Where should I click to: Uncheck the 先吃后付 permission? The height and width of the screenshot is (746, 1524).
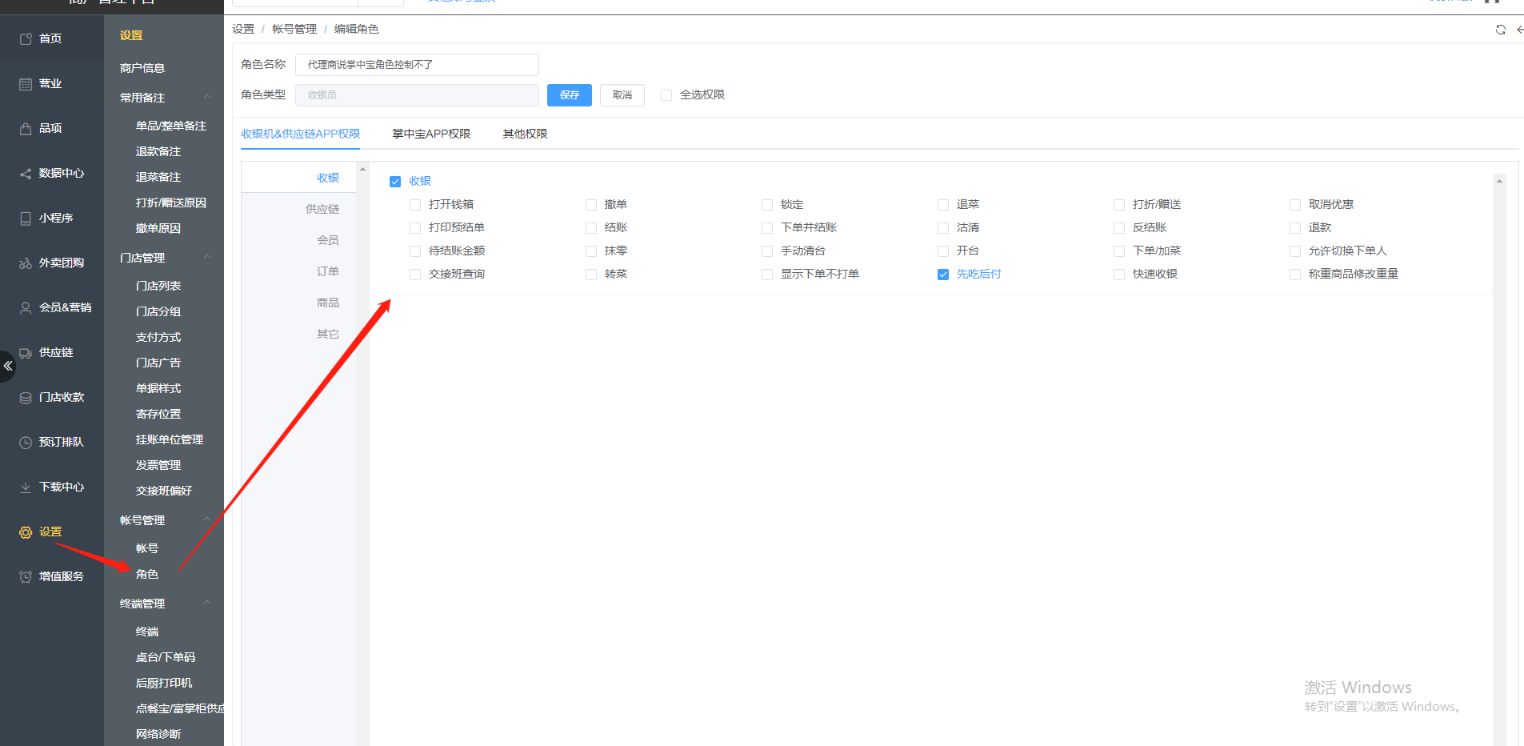[x=943, y=274]
